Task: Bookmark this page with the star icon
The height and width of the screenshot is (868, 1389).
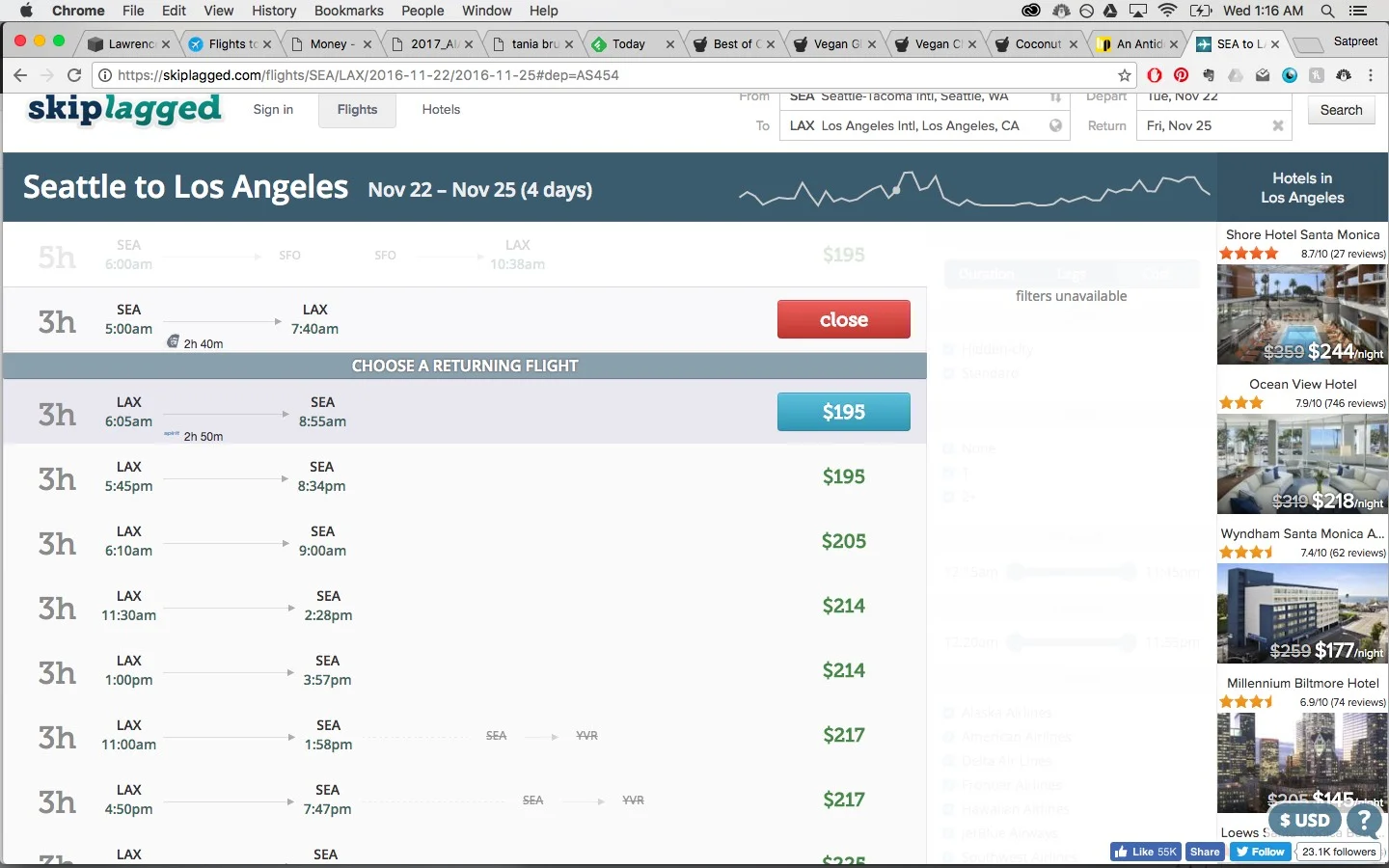Action: (1125, 75)
